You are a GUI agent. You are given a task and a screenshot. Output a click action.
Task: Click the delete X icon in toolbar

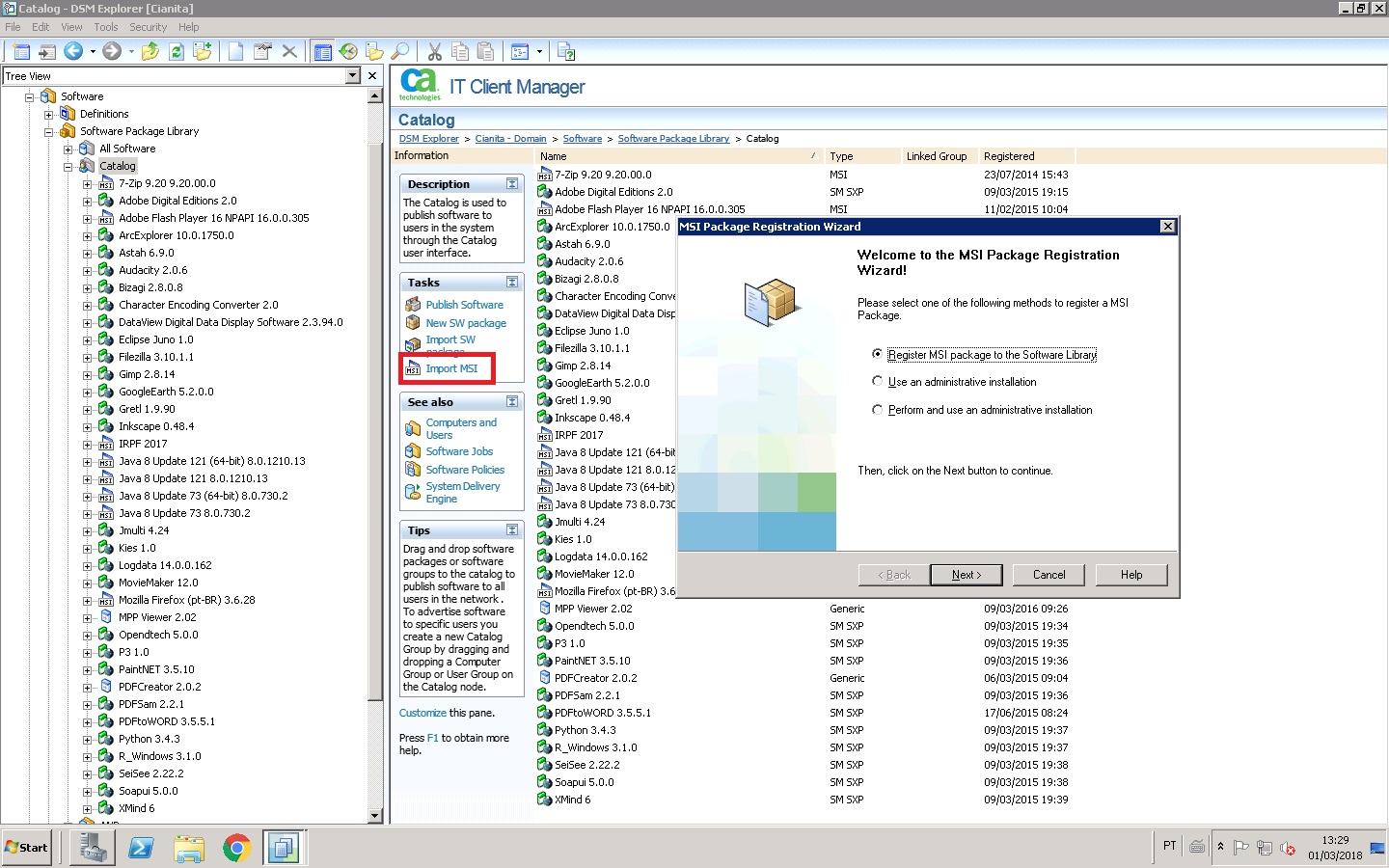coord(288,51)
